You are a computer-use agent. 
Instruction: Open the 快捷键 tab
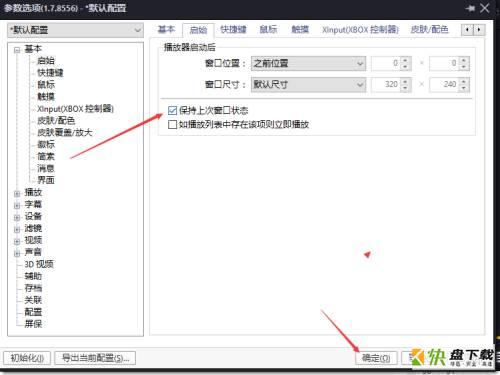click(x=233, y=29)
